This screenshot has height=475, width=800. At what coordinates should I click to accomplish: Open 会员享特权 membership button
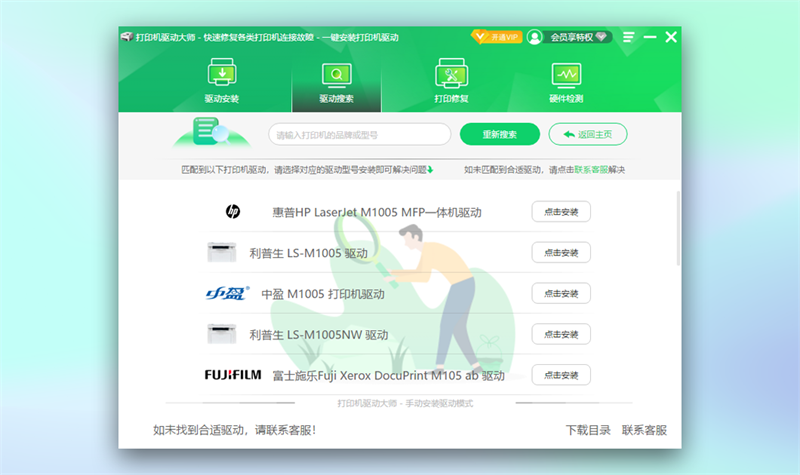coord(578,37)
